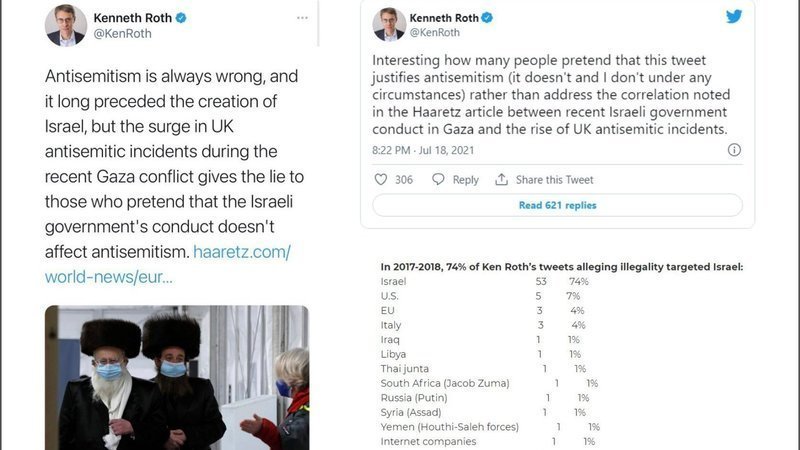Click the Share this Tweet label
The height and width of the screenshot is (450, 800).
pyautogui.click(x=555, y=180)
